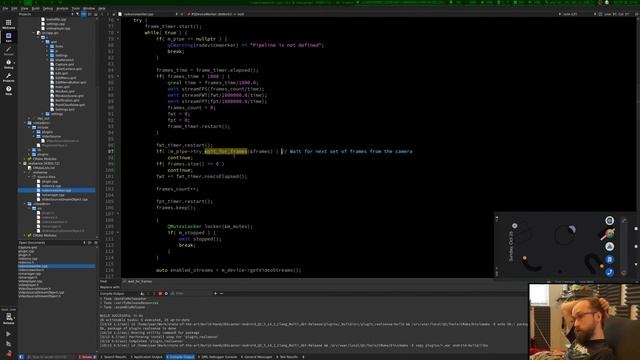Viewport: 640px width, 360px height.
Task: Click the blue messages icon above phone icon
Action: tap(609, 260)
